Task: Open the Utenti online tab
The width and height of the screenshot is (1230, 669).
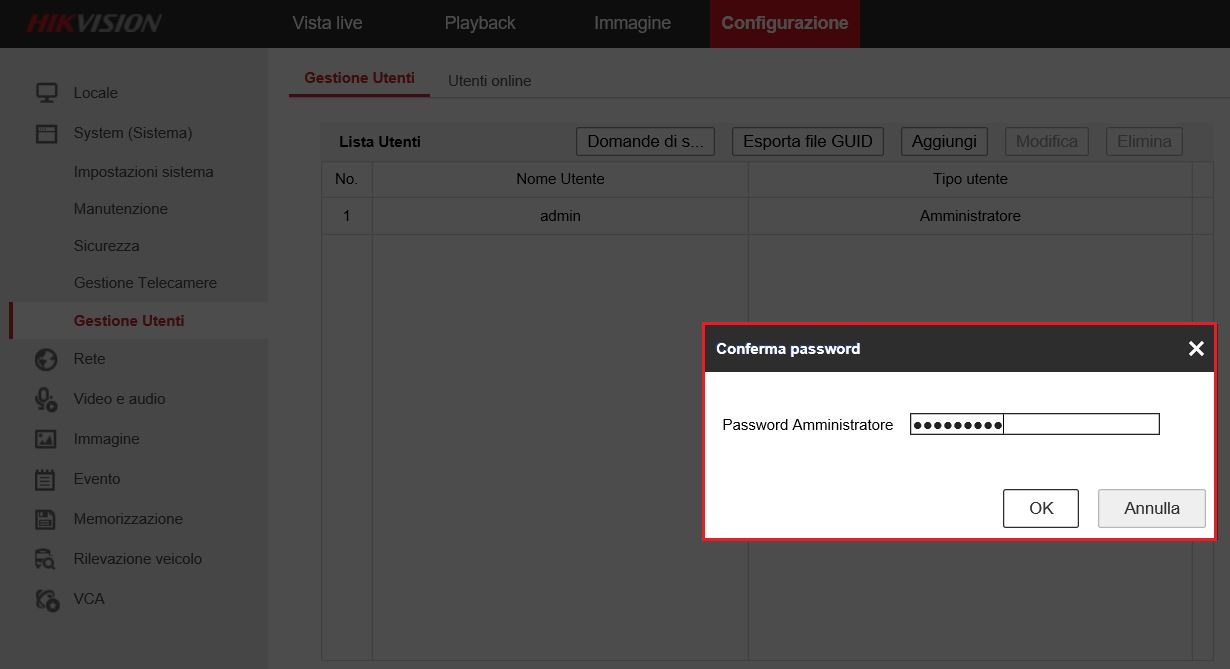Action: coord(490,81)
